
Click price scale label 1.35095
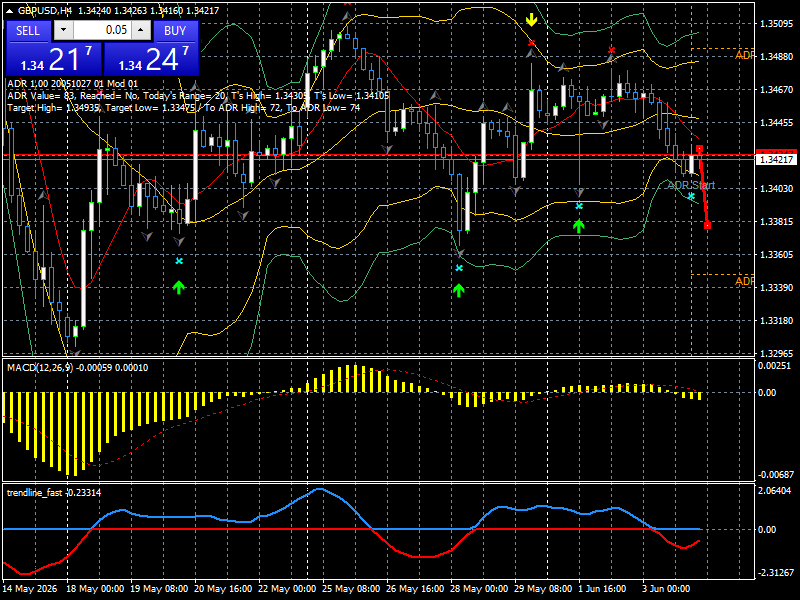(776, 23)
